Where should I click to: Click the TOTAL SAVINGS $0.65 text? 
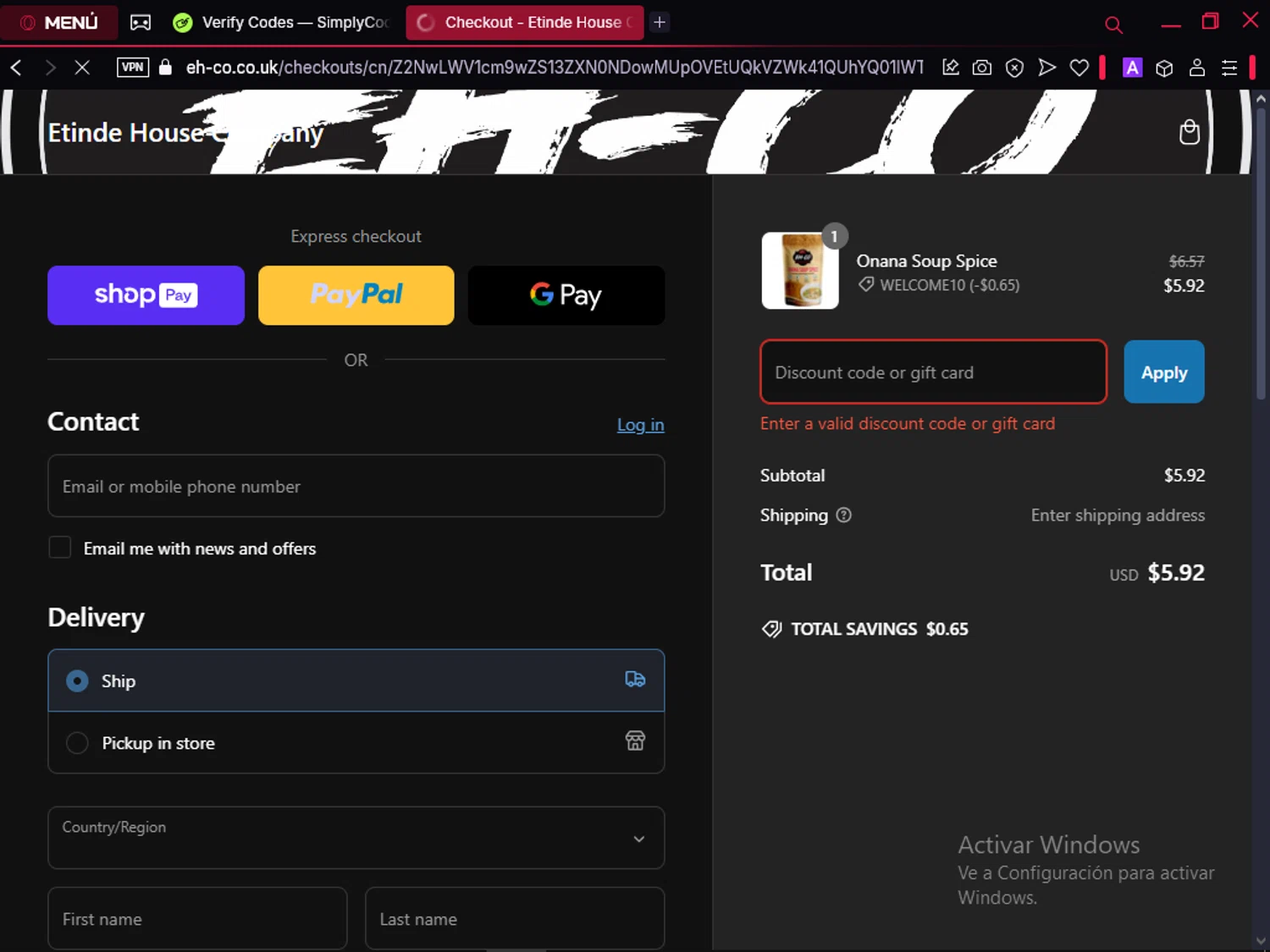coord(880,630)
